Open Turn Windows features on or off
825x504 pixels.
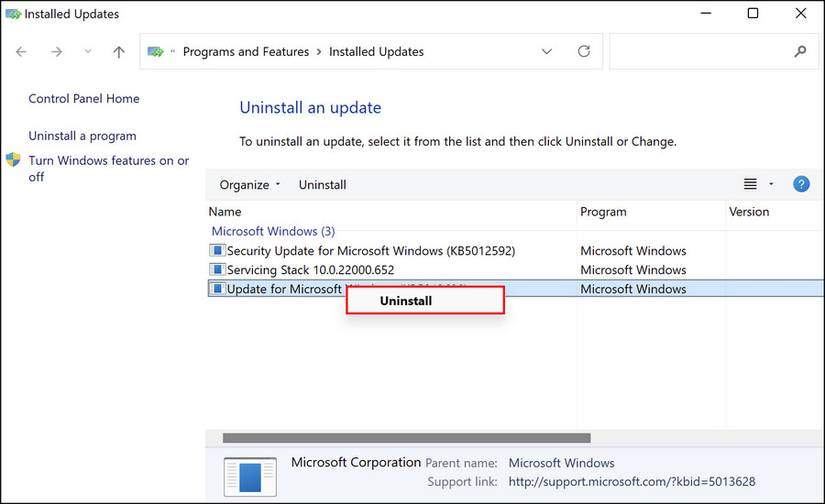pyautogui.click(x=108, y=168)
